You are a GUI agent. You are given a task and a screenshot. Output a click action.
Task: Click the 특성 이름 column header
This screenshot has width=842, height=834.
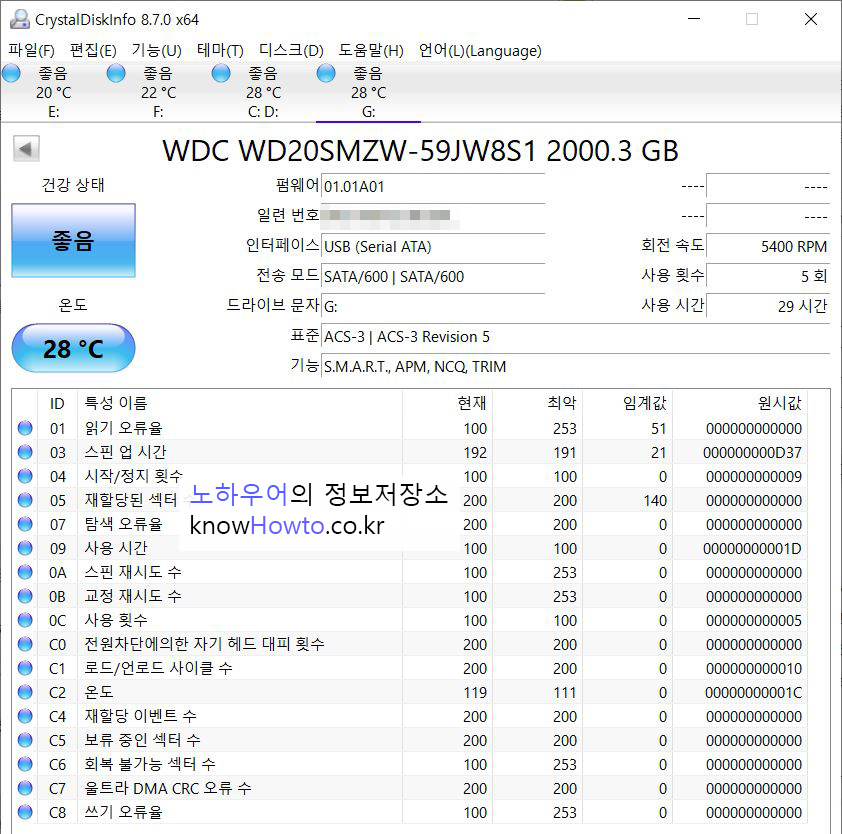coord(239,403)
